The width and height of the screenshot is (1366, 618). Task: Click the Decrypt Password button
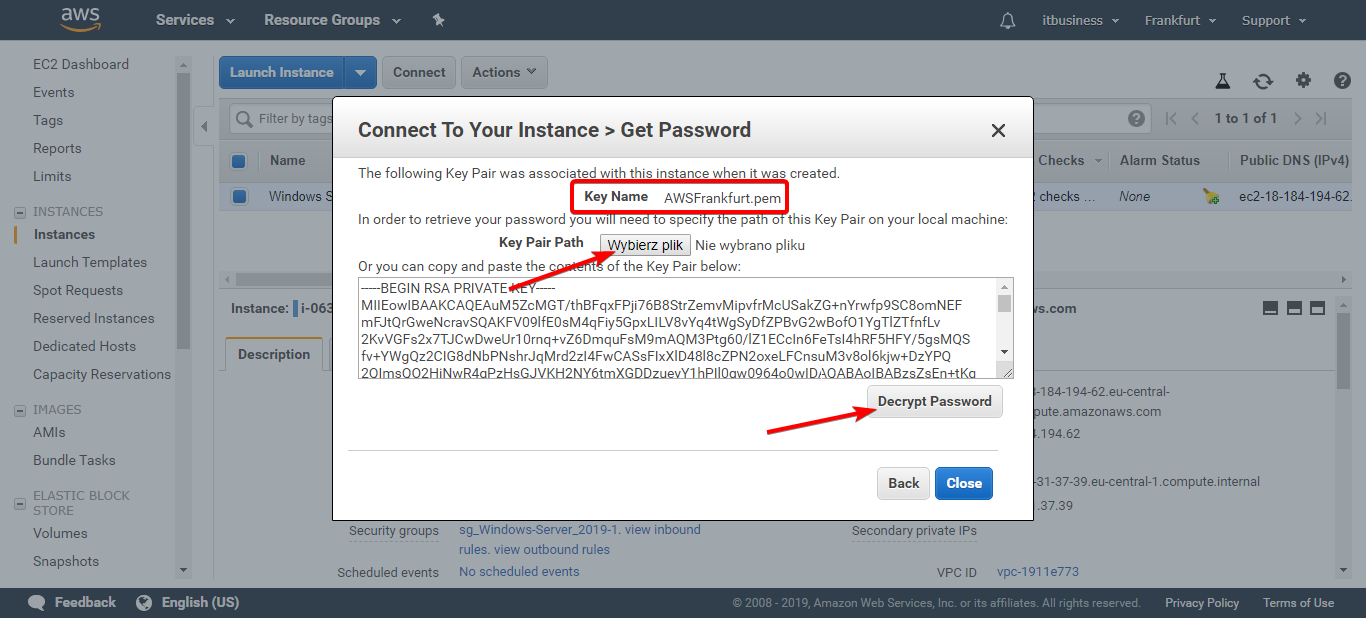point(934,401)
